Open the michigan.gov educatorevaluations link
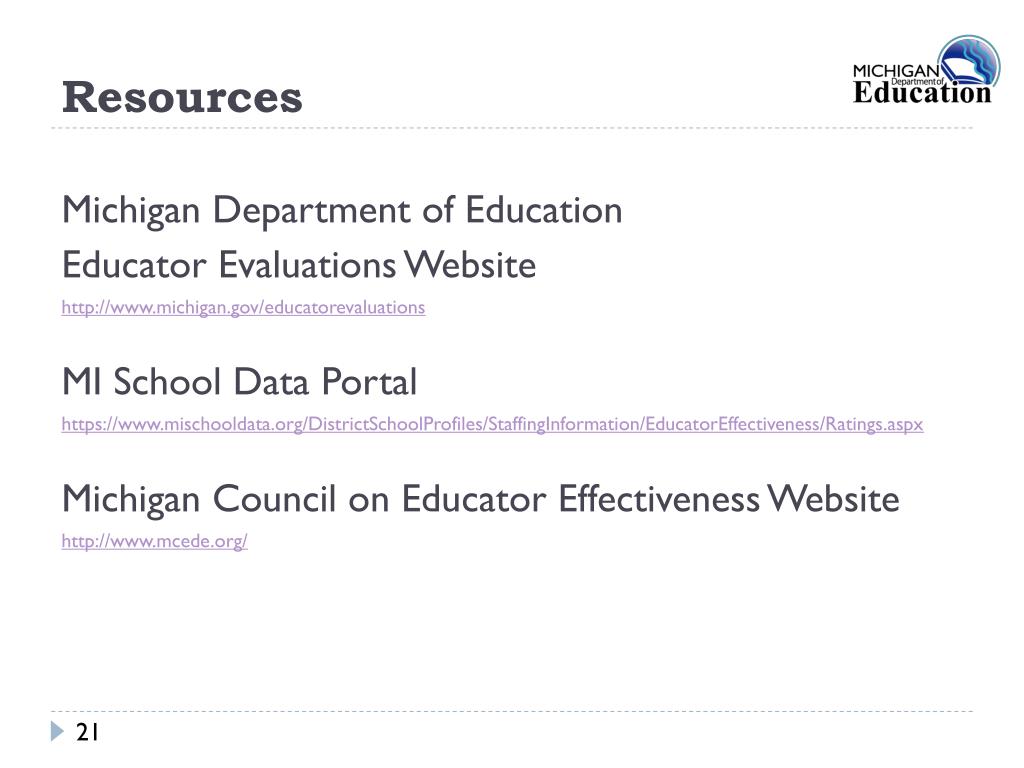The height and width of the screenshot is (768, 1024). pyautogui.click(x=243, y=308)
